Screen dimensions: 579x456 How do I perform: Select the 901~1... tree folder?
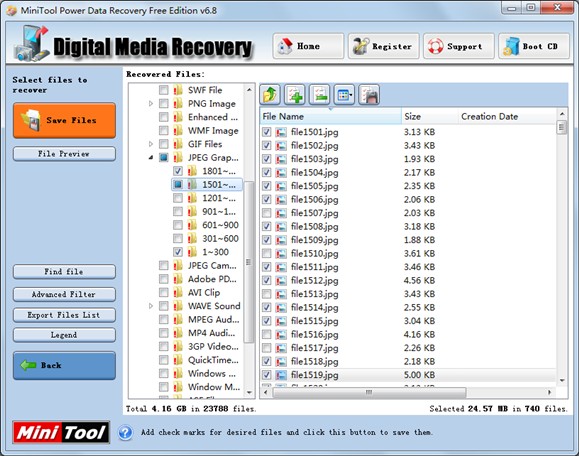coord(219,212)
